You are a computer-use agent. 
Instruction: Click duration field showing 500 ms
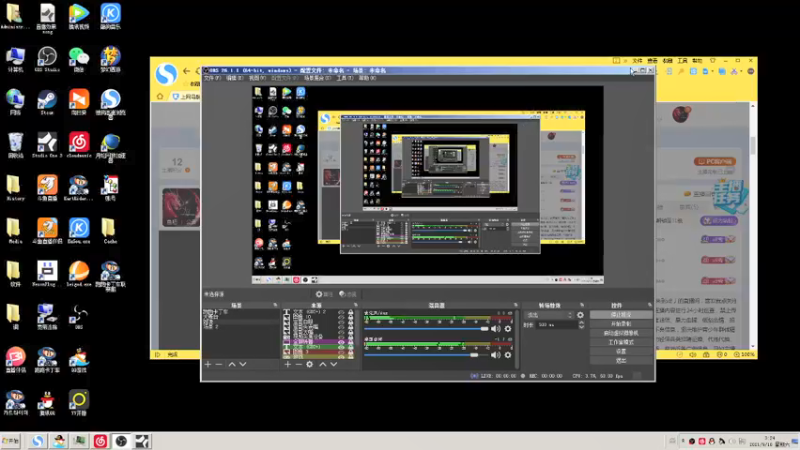(x=556, y=325)
